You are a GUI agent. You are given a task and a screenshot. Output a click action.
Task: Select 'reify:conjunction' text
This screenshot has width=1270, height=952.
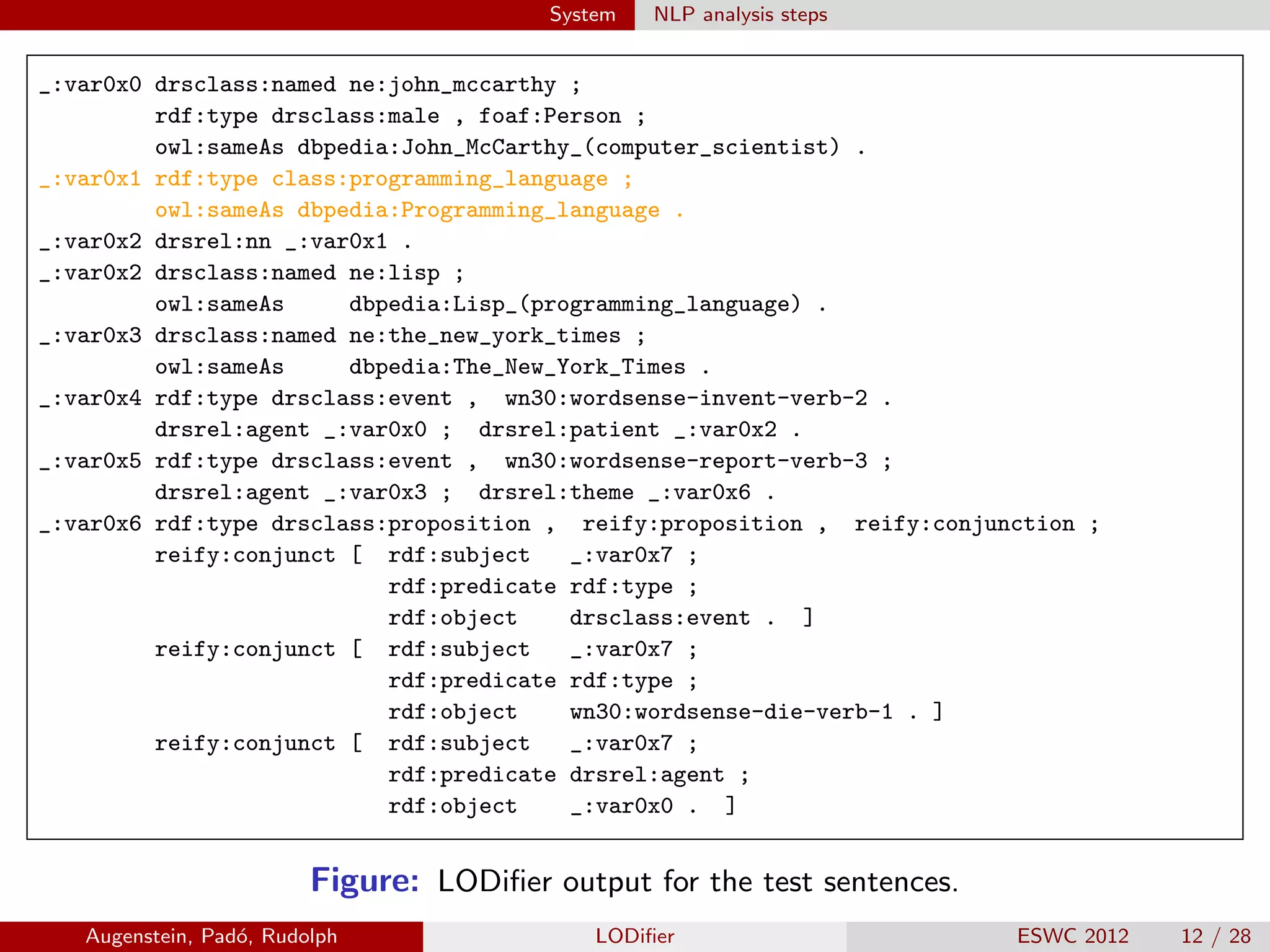964,524
